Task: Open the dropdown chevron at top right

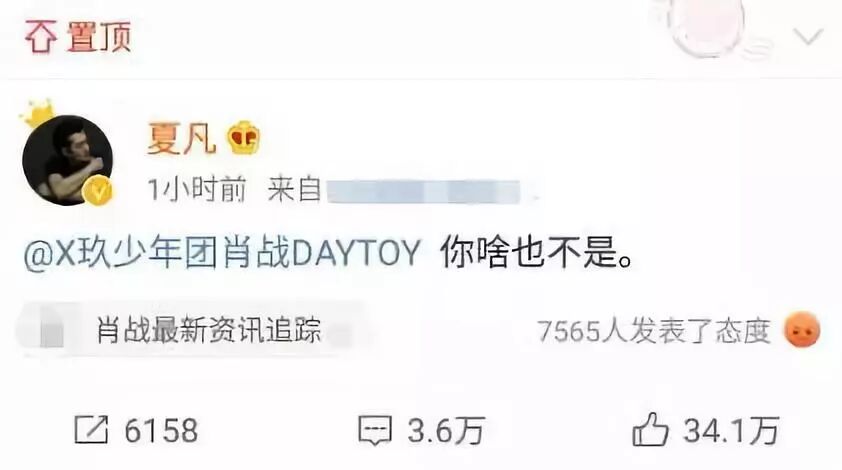Action: point(808,38)
